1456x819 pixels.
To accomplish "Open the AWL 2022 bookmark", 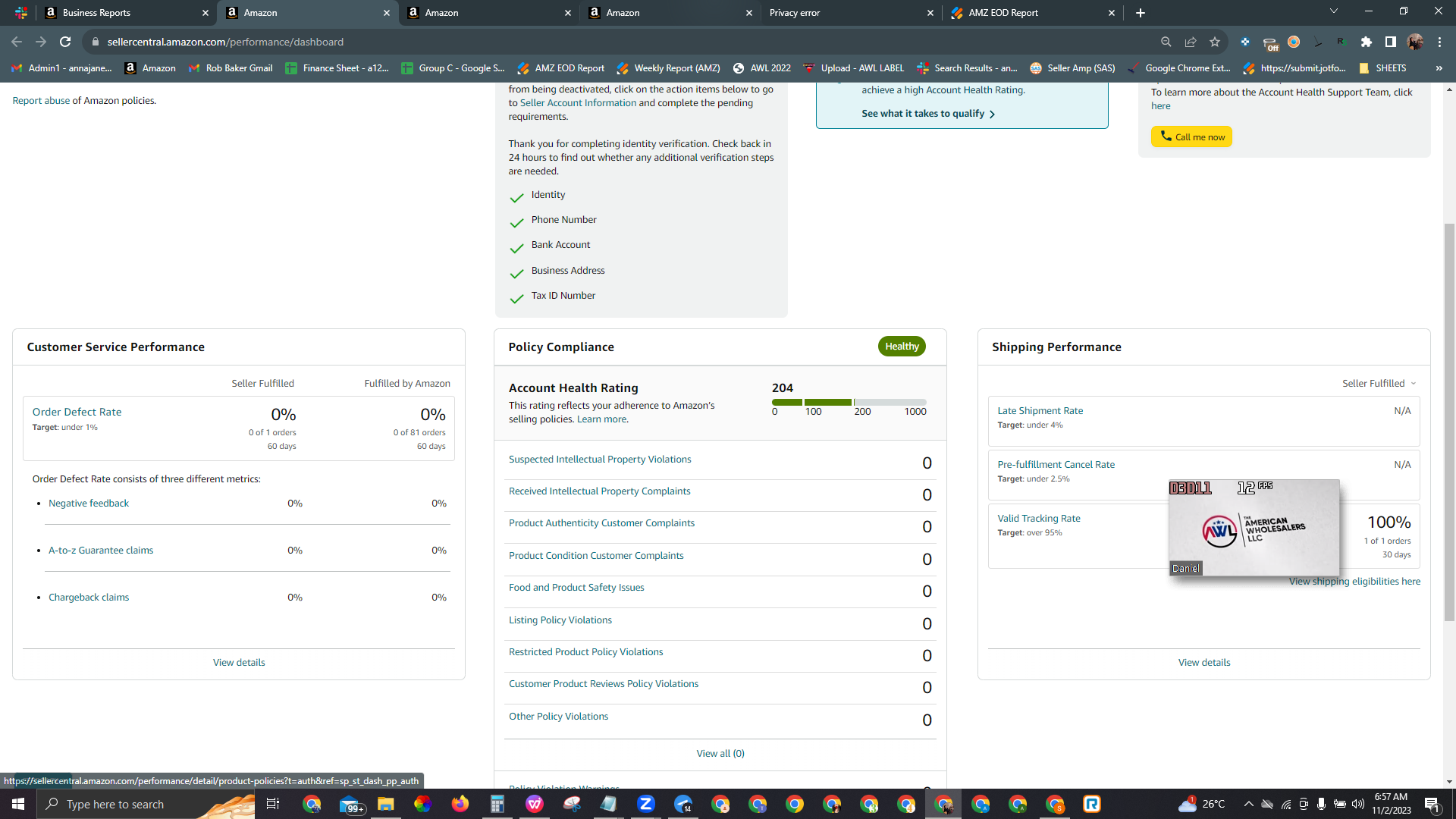I will point(761,68).
